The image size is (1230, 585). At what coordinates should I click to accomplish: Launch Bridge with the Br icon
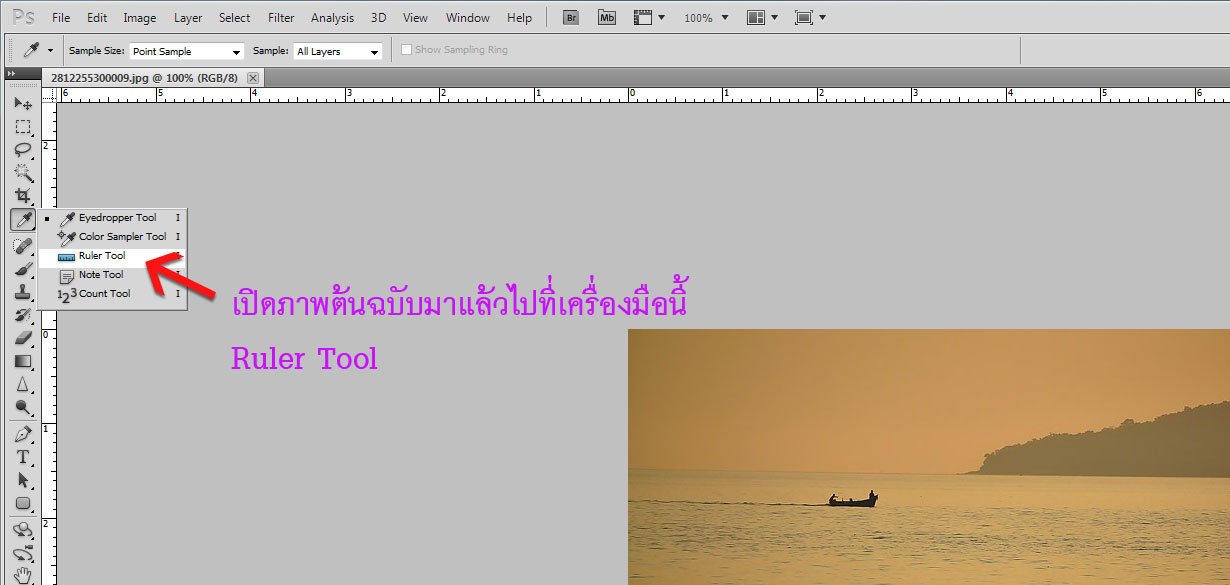coord(572,17)
